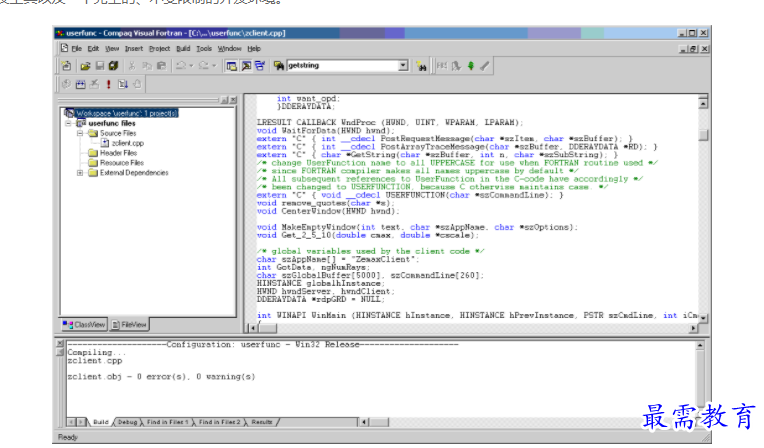Close the output pane with its X button
Image resolution: width=764 pixels, height=448 pixels.
tap(60, 344)
